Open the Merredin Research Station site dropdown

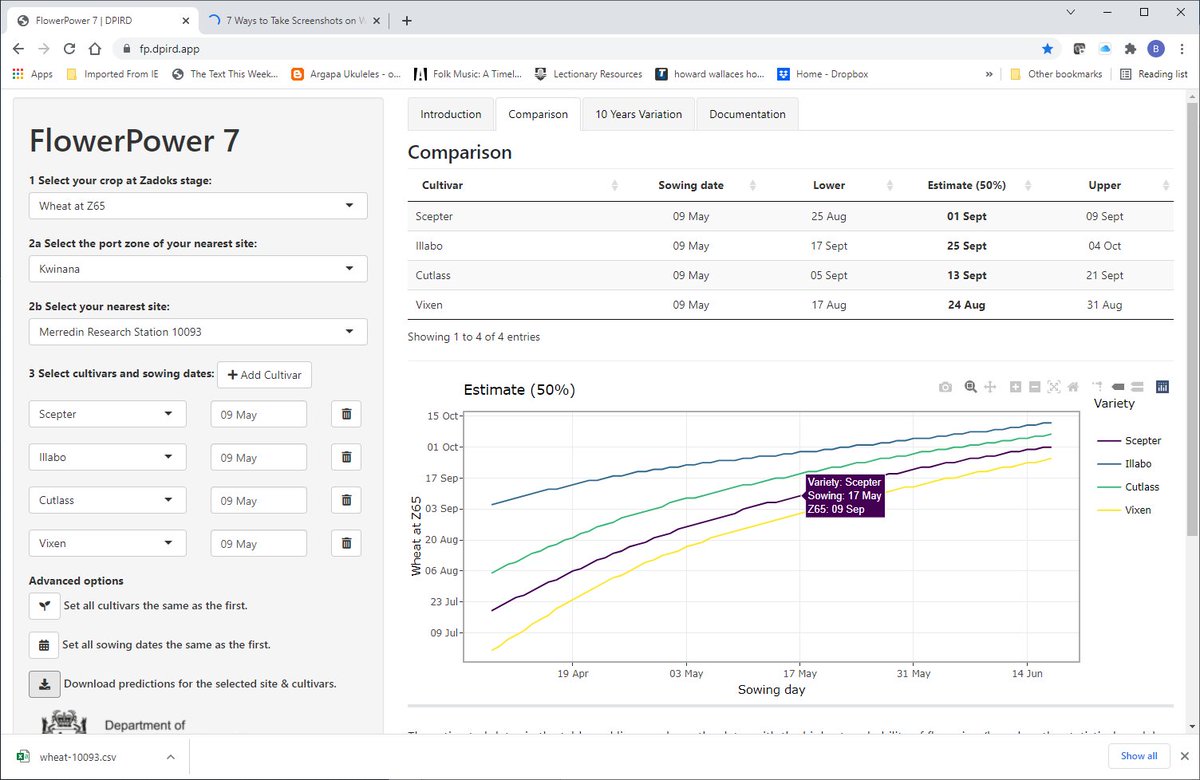pyautogui.click(x=198, y=331)
